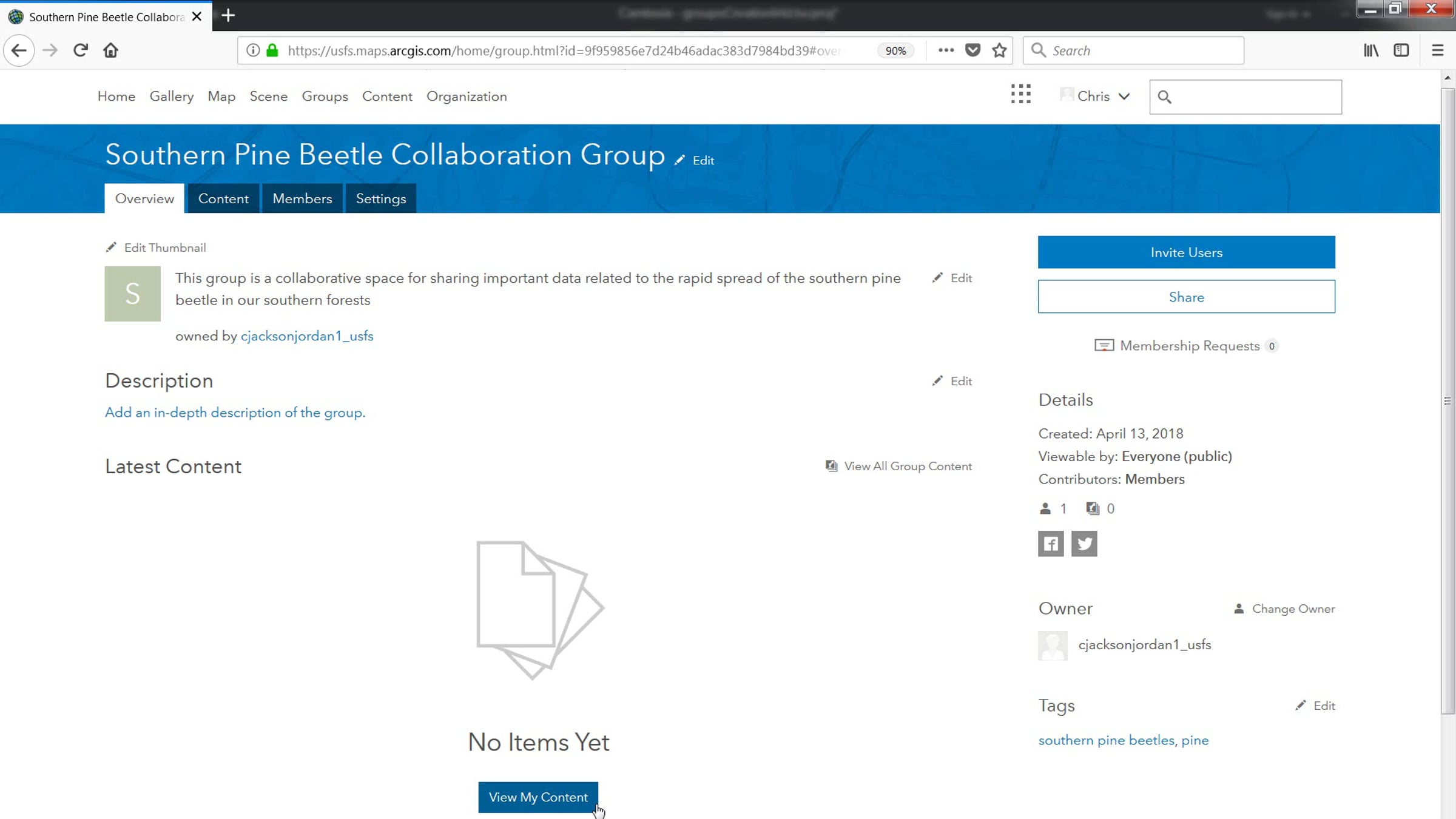Go to the browser home icon
1456x819 pixels.
110,50
